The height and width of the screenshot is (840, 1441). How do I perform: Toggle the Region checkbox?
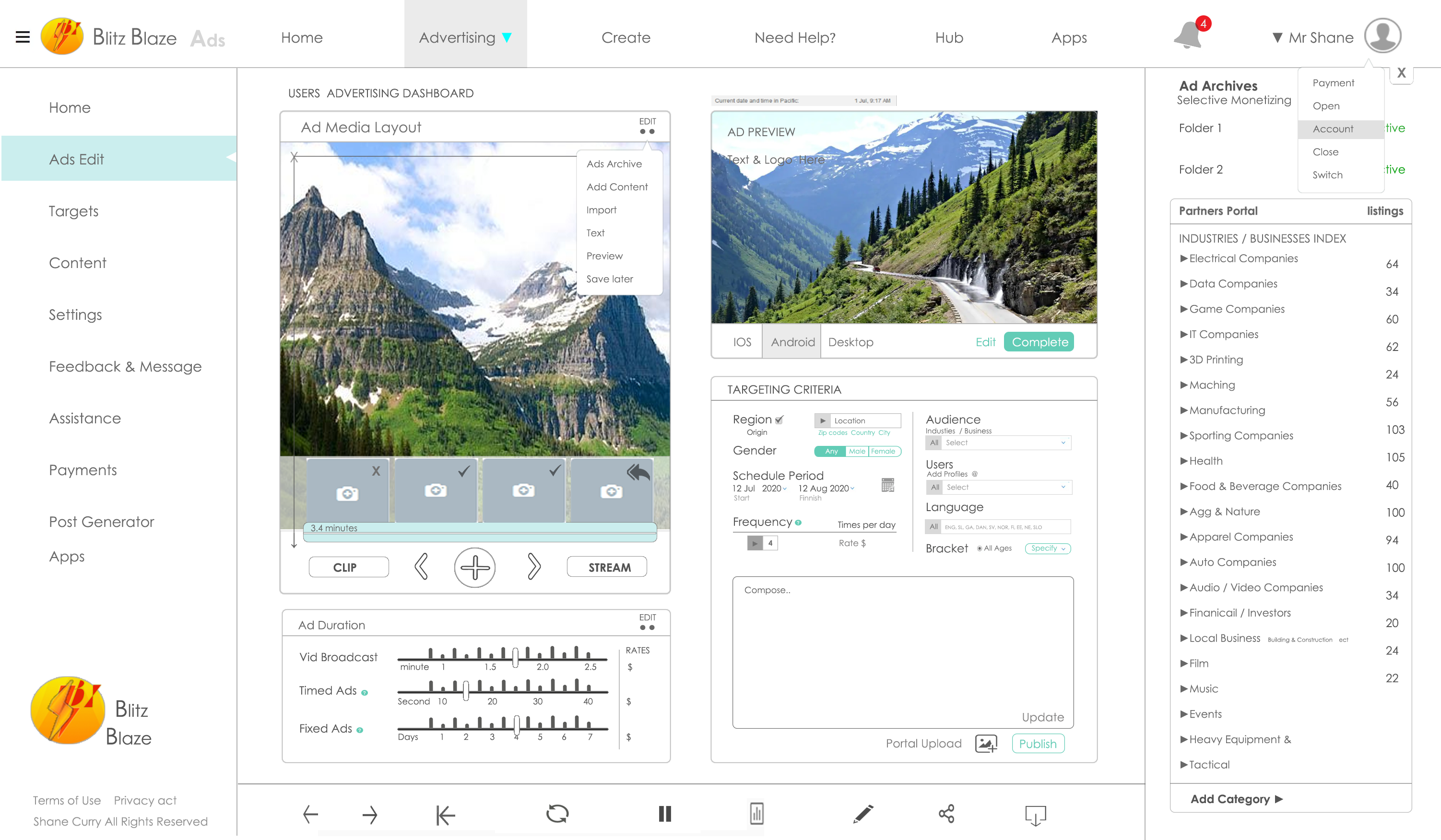click(x=779, y=420)
